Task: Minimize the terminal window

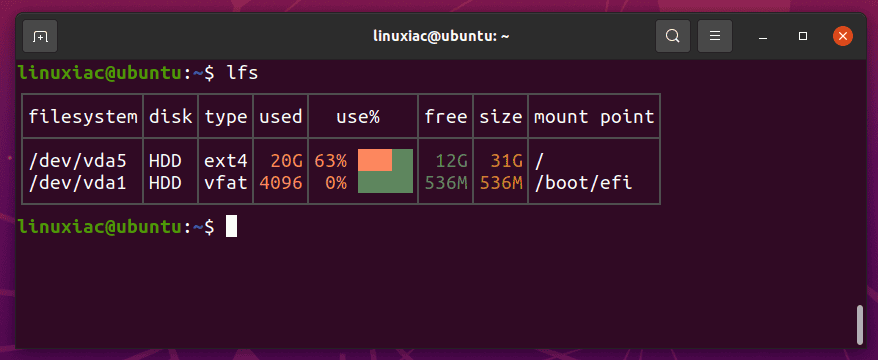Action: [x=762, y=36]
